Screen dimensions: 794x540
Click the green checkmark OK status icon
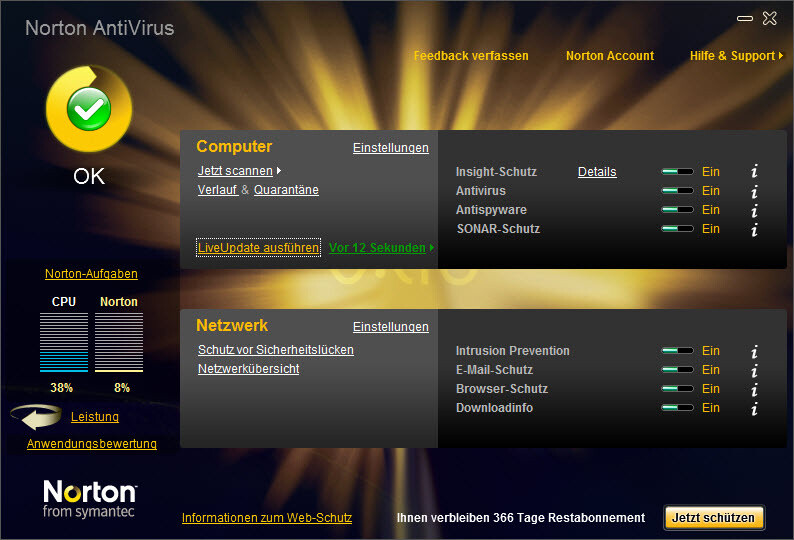click(88, 110)
